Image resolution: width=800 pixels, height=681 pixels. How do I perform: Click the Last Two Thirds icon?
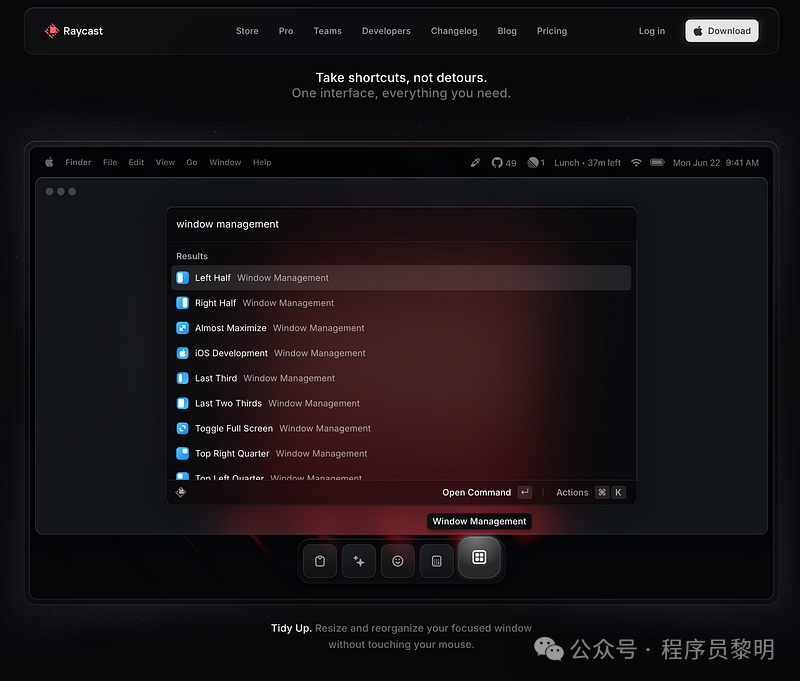click(x=183, y=403)
